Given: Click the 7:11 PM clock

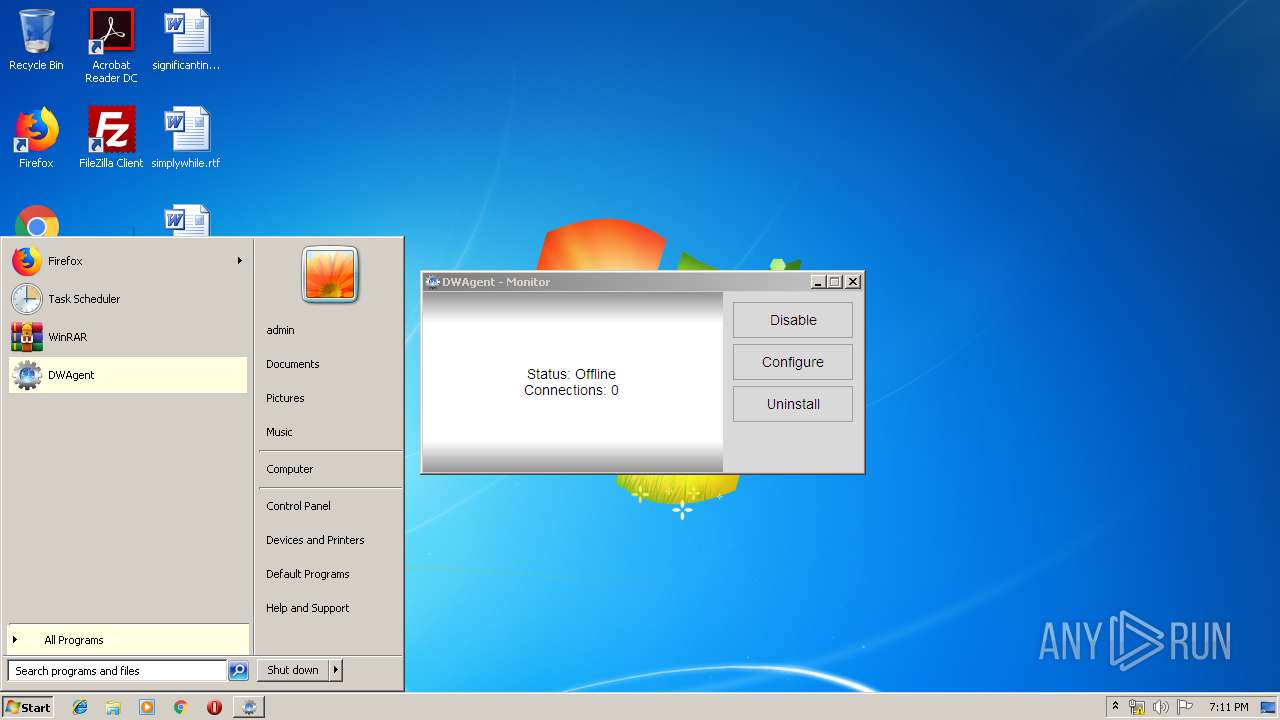Looking at the screenshot, I should (1228, 707).
